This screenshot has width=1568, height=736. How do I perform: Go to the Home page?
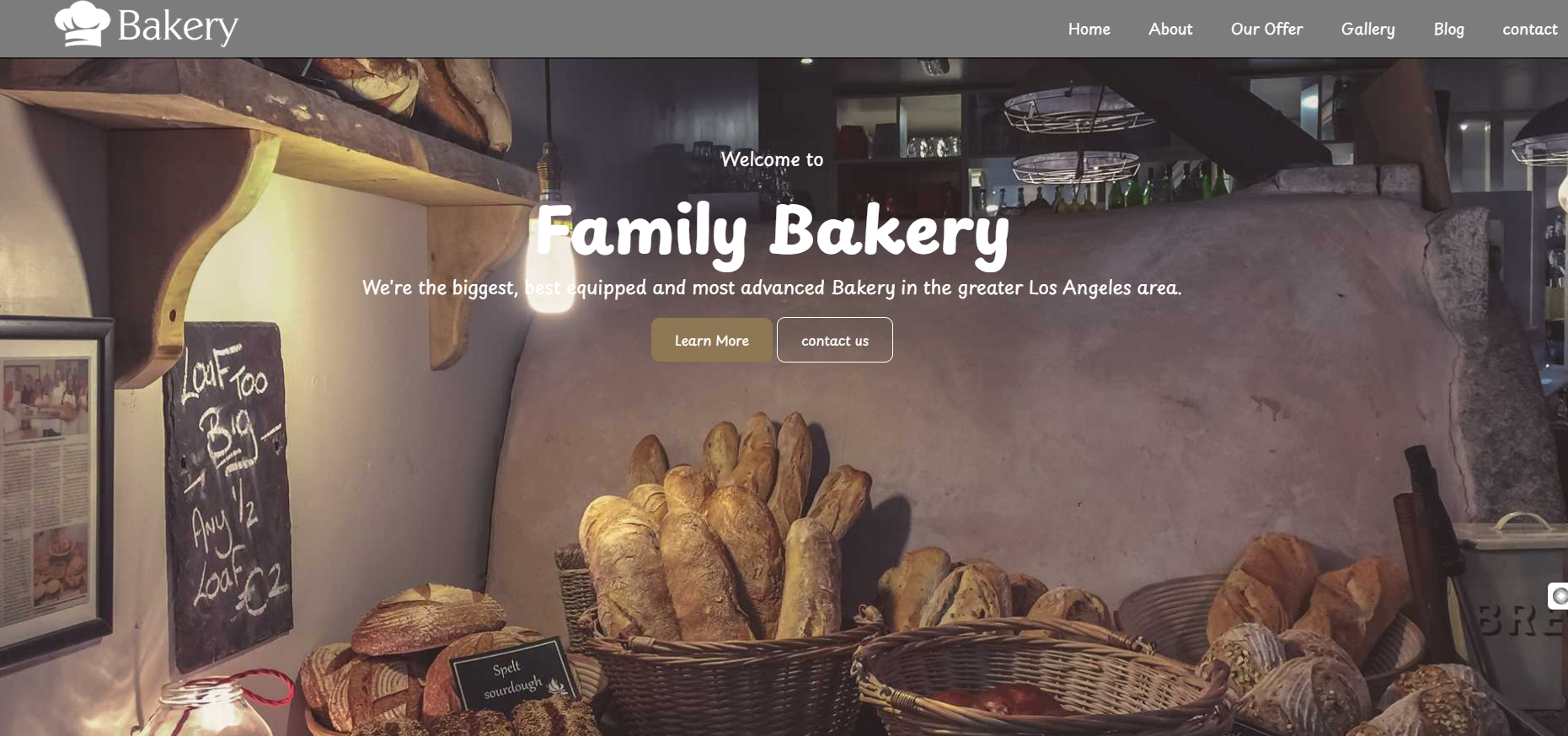(x=1089, y=29)
